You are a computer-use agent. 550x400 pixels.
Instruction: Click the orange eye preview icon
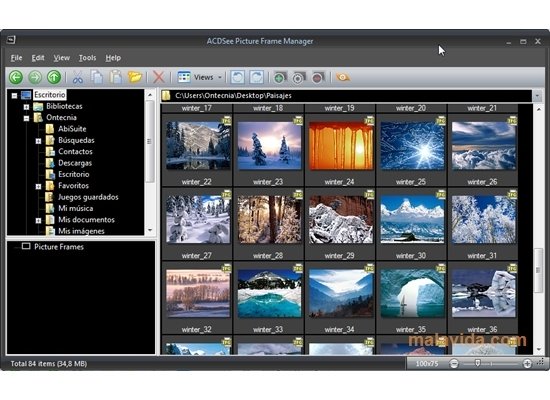(x=343, y=77)
